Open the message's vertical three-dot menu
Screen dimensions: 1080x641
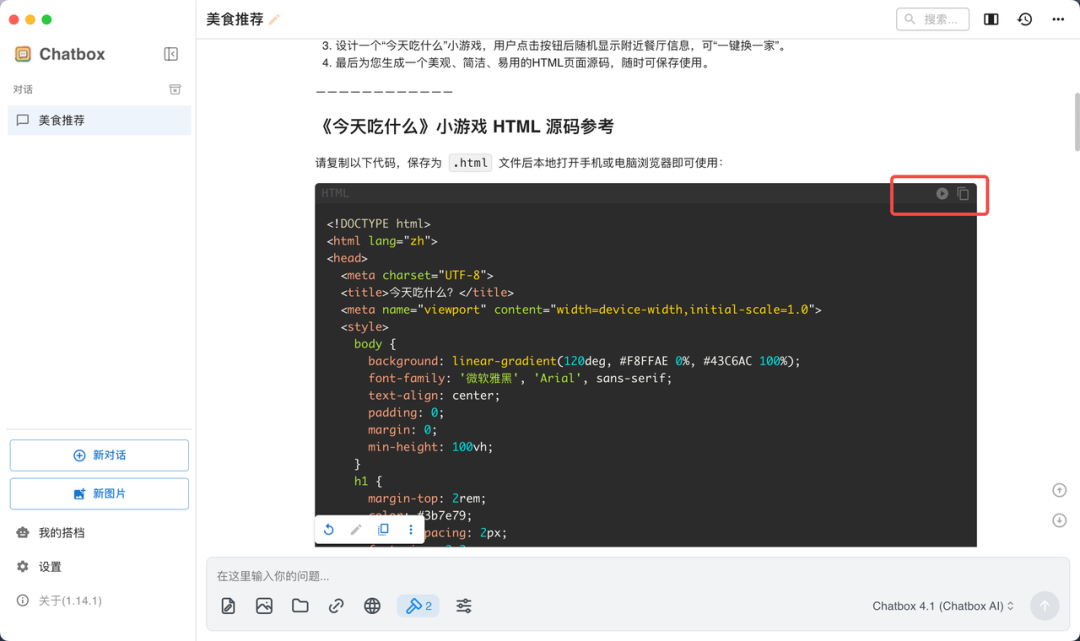pos(410,529)
